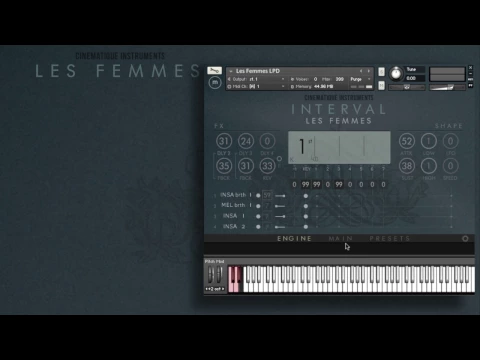480x360 pixels.
Task: Click the +2 oct keyboard shift control
Action: click(x=215, y=289)
